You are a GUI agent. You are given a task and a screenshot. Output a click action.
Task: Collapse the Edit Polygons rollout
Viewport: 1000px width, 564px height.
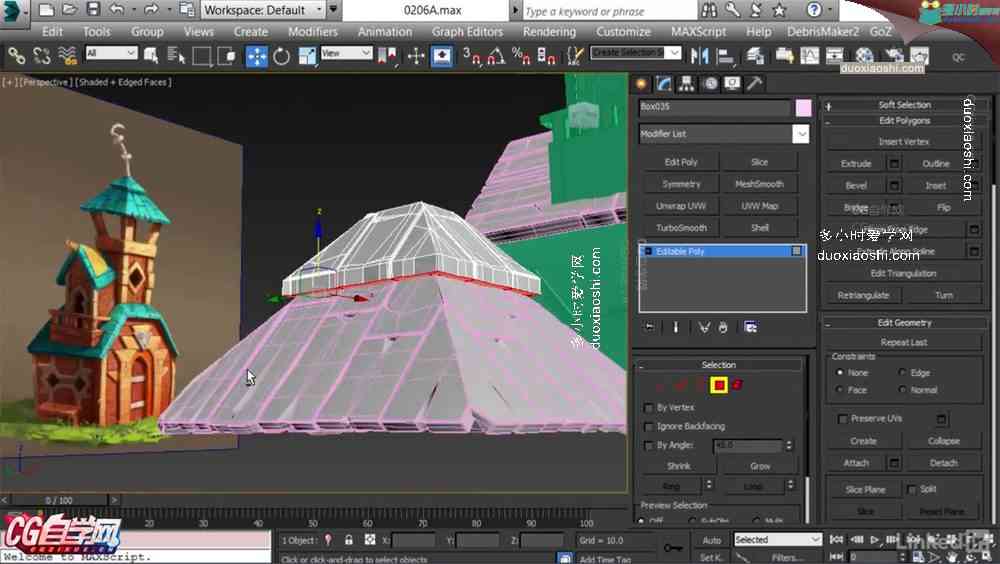[x=904, y=121]
